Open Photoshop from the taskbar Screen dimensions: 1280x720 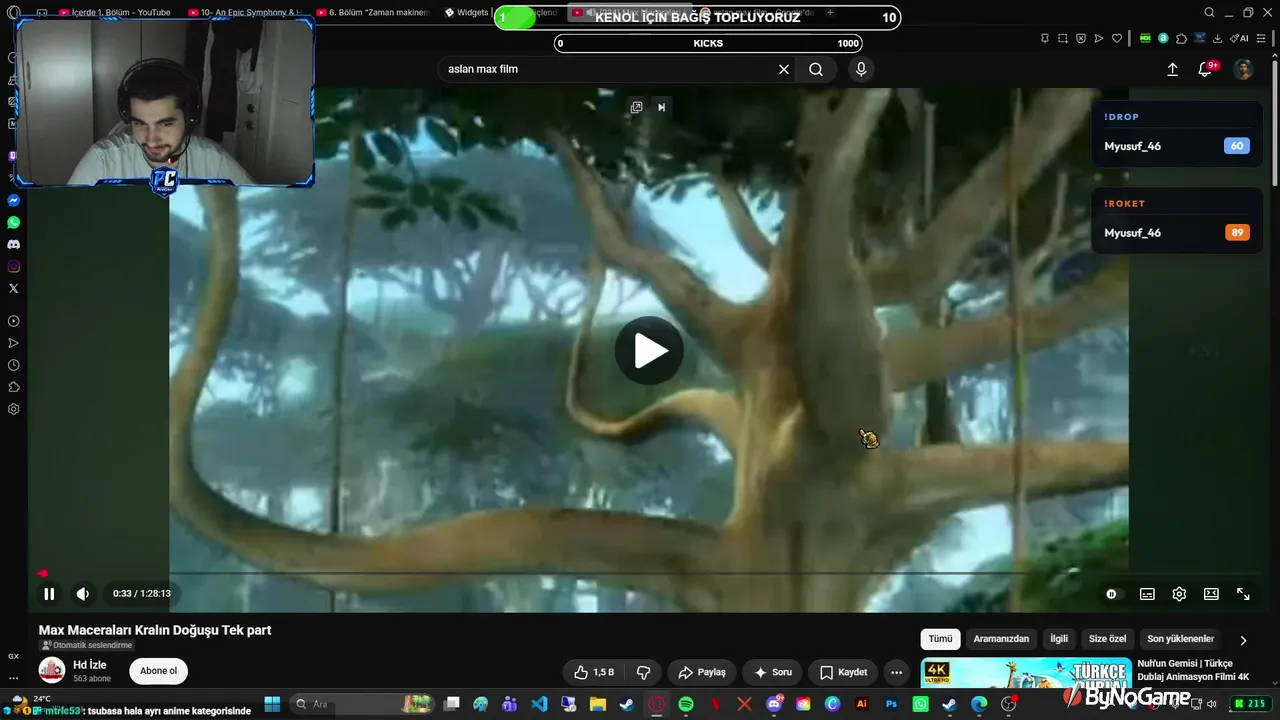tap(891, 704)
